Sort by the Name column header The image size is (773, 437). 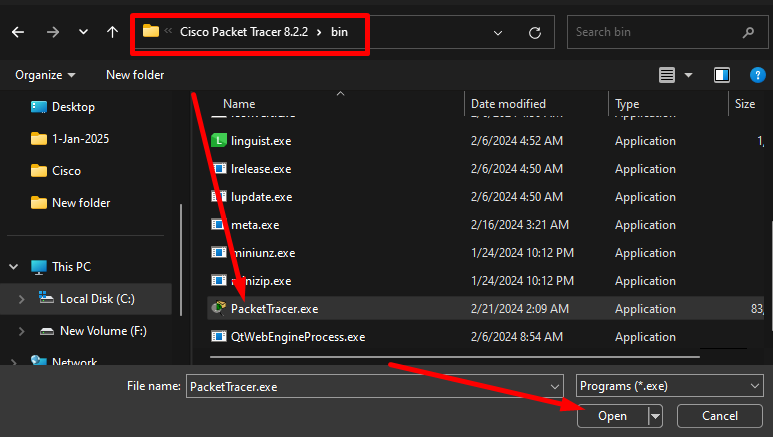pos(239,104)
